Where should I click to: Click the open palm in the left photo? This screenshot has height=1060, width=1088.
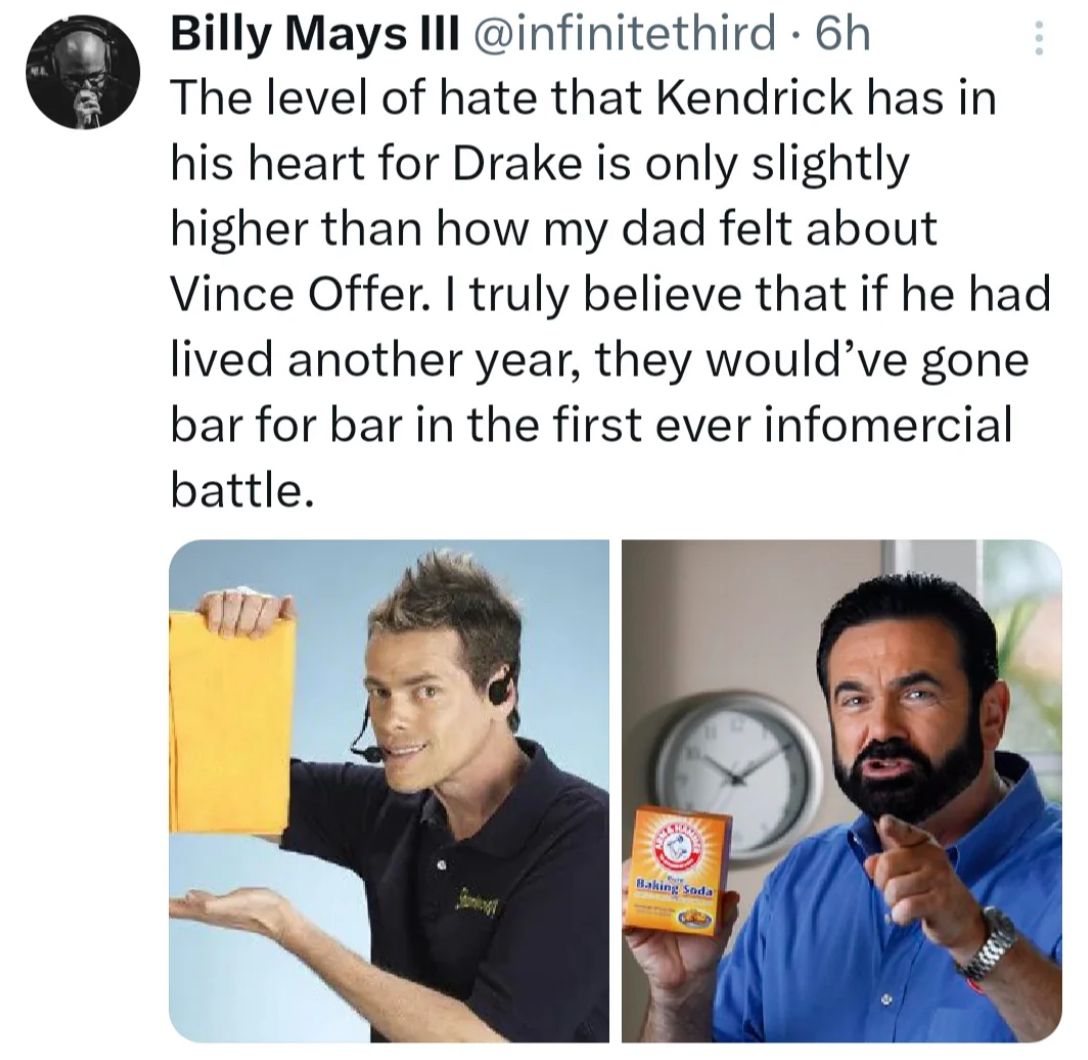click(x=228, y=911)
